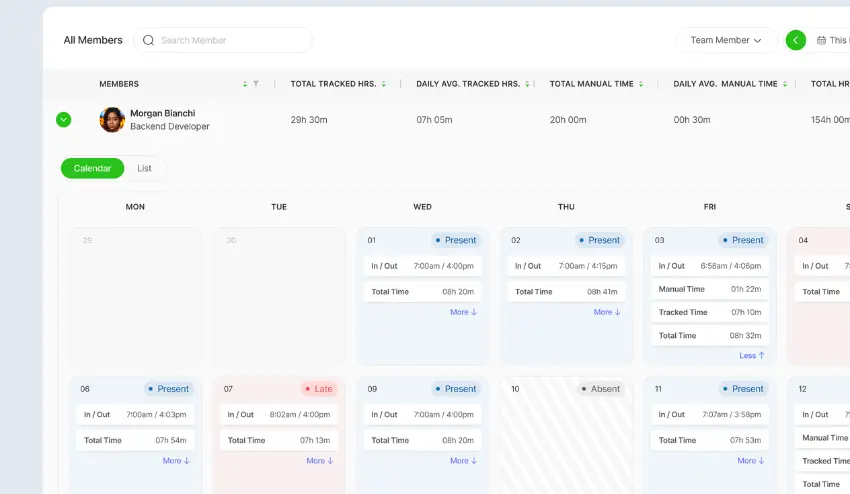
Task: Click day 09 Total Time 08h 20m row
Action: [x=422, y=440]
